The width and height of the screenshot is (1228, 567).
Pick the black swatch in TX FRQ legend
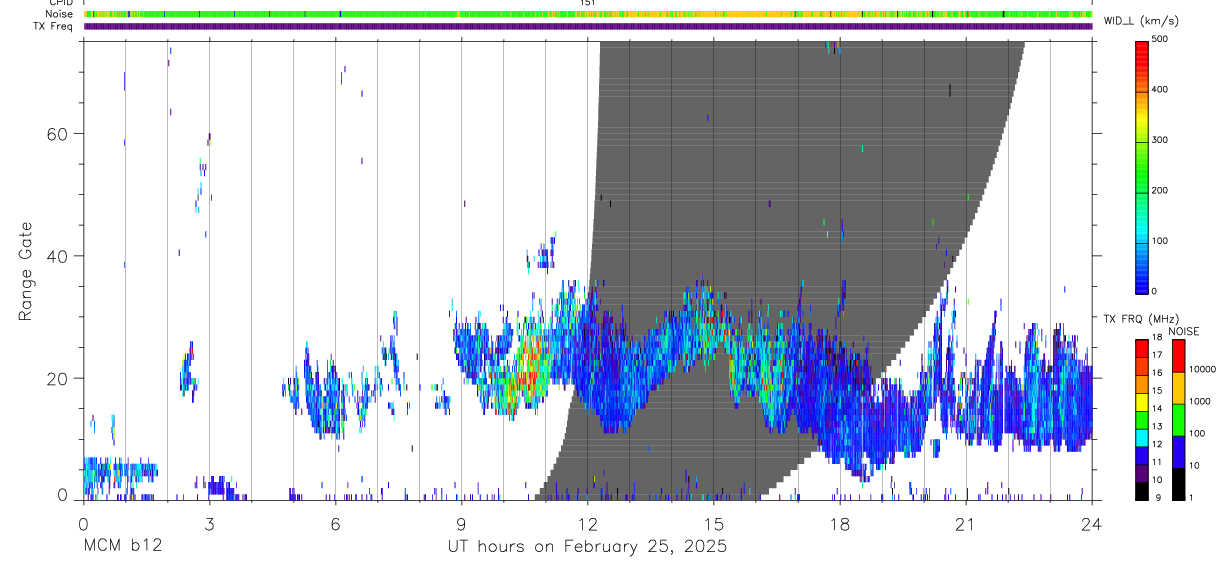tap(1142, 489)
